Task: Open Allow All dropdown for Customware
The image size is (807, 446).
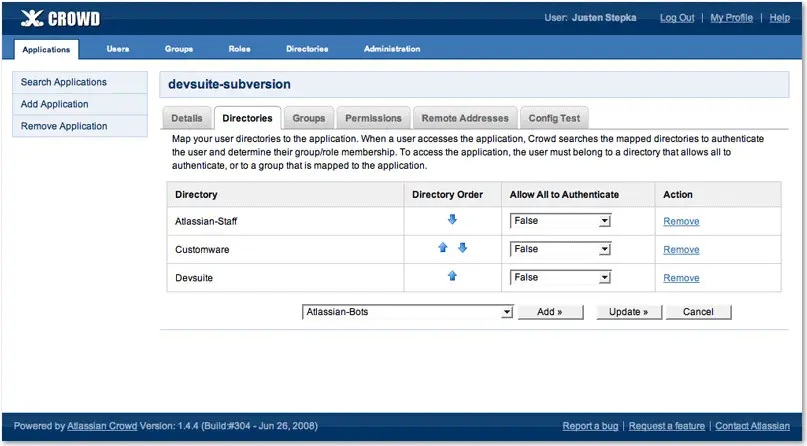Action: (560, 249)
